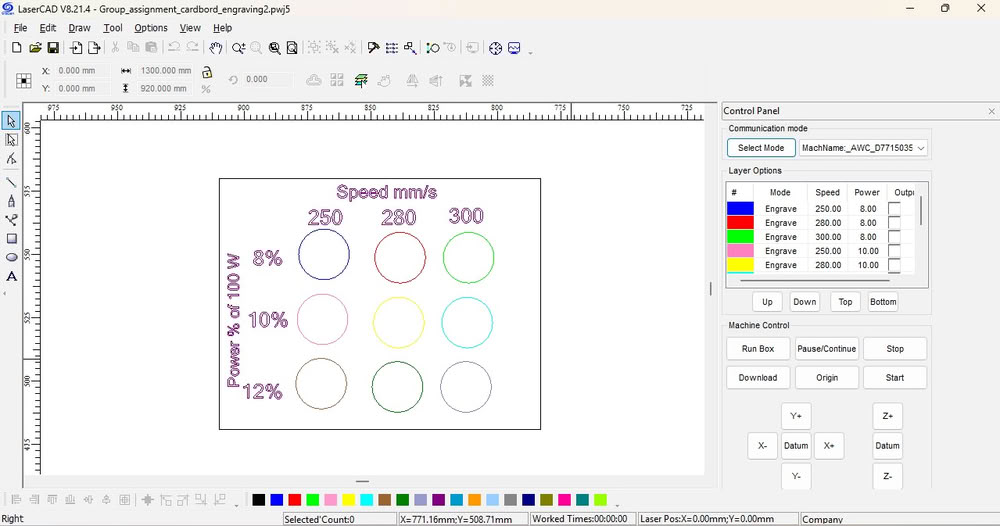Click the nine-point anchor reference grid icon
The width and height of the screenshot is (1000, 526).
(x=24, y=80)
